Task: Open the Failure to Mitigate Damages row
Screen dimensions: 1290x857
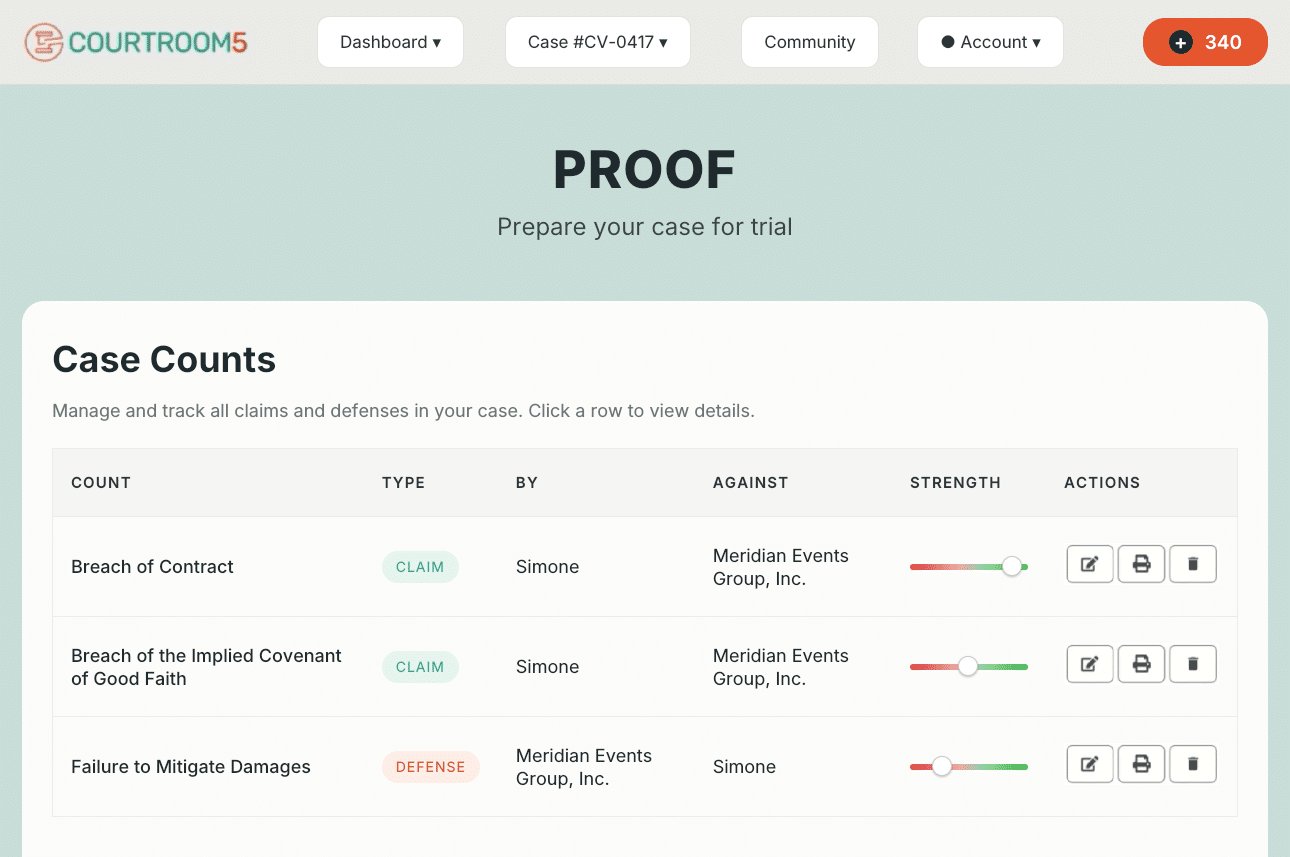Action: pyautogui.click(x=645, y=766)
